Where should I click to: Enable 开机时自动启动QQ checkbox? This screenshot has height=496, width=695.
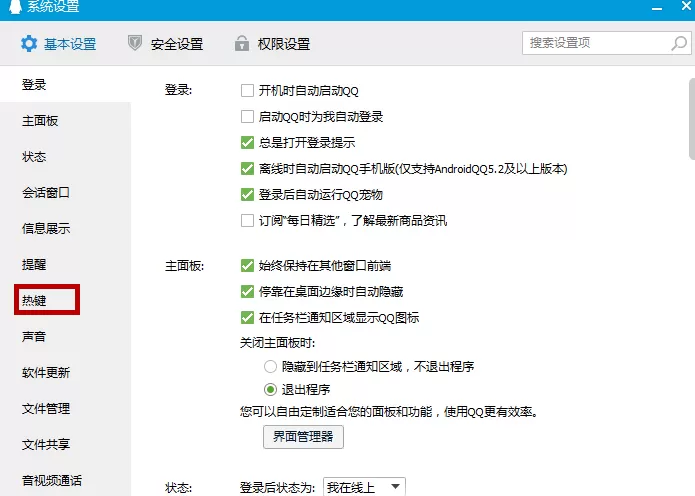247,90
